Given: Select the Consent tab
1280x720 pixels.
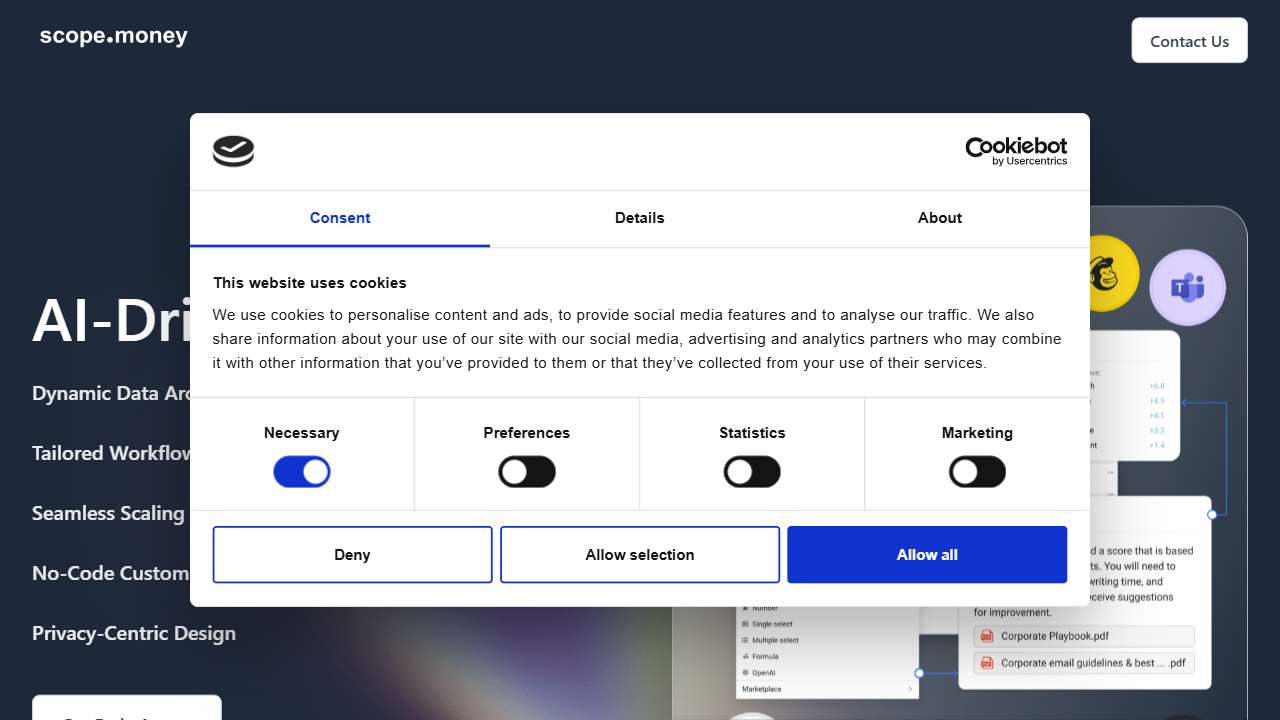Looking at the screenshot, I should pos(340,218).
